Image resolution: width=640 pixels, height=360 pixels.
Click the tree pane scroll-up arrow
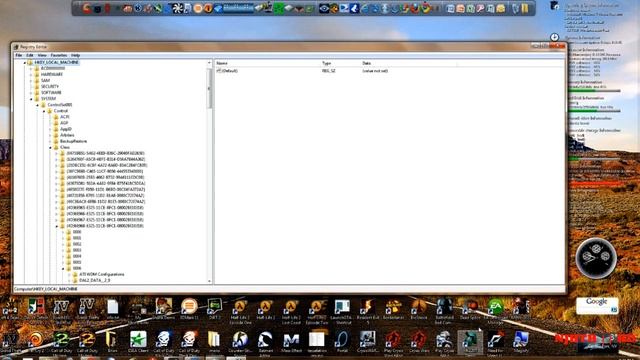pos(209,63)
